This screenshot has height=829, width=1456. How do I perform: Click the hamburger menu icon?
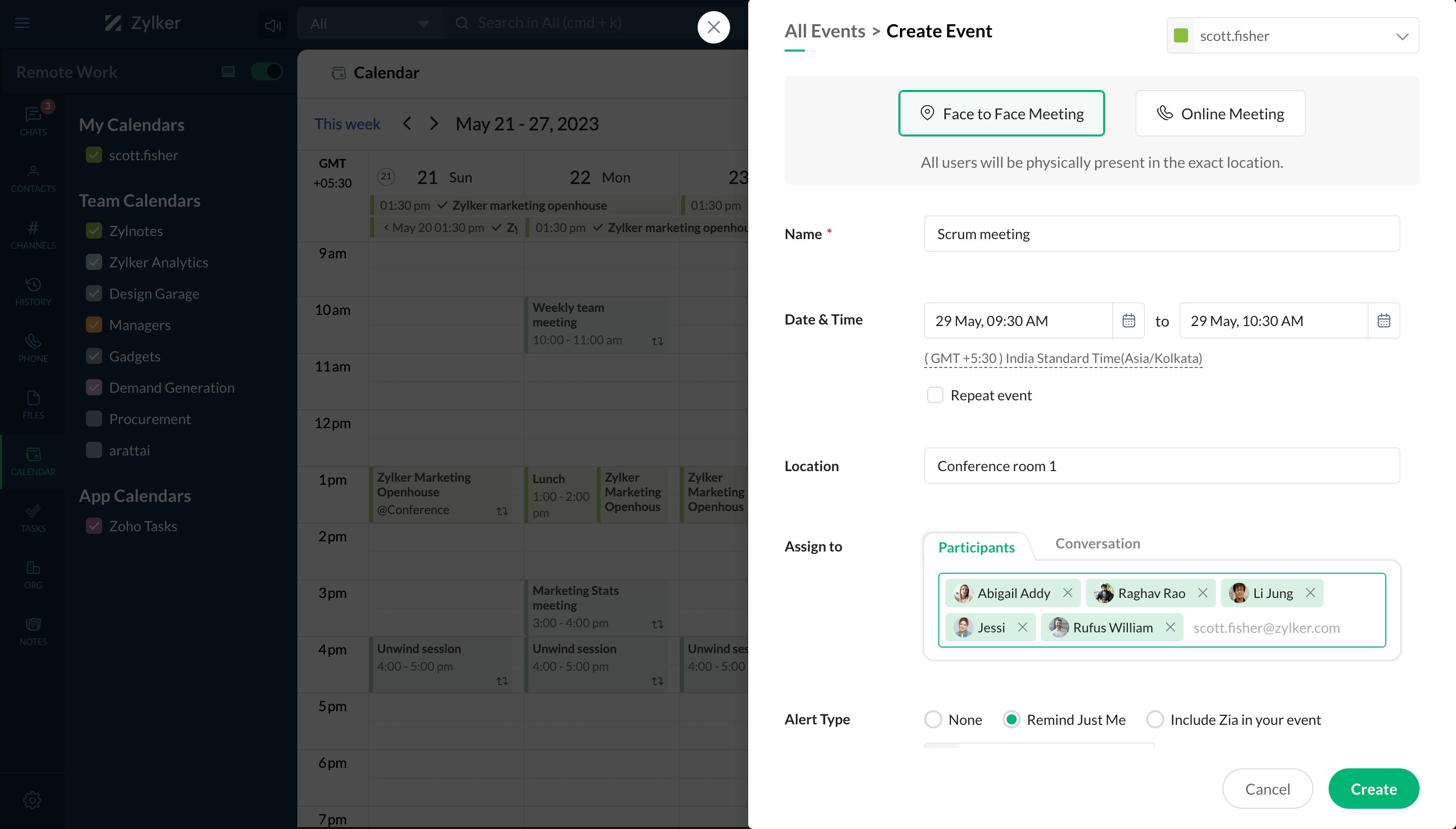click(22, 23)
